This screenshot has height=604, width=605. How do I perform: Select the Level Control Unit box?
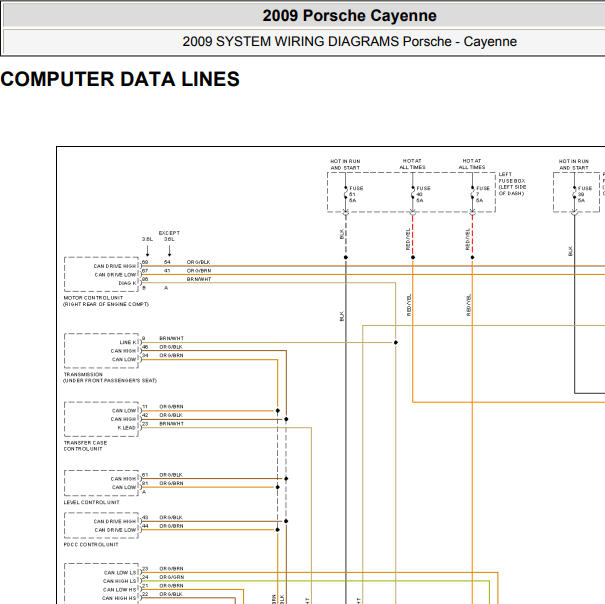(x=101, y=483)
